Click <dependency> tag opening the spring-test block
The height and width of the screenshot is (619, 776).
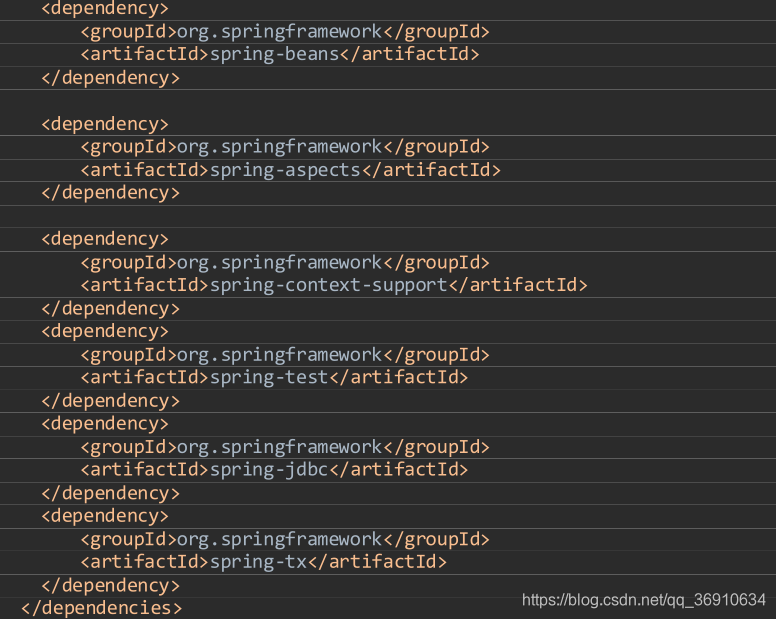click(x=105, y=332)
